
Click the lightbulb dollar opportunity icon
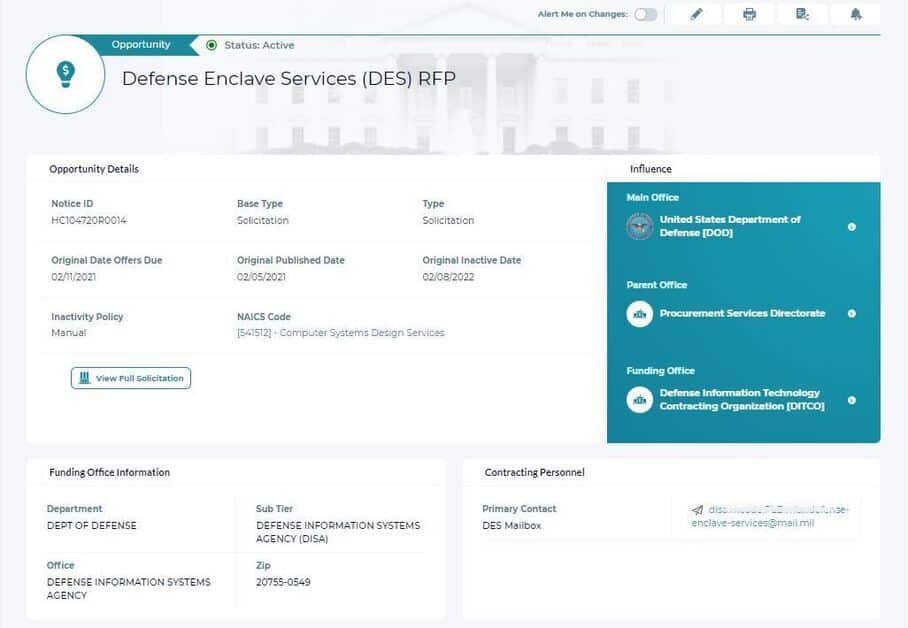65,74
